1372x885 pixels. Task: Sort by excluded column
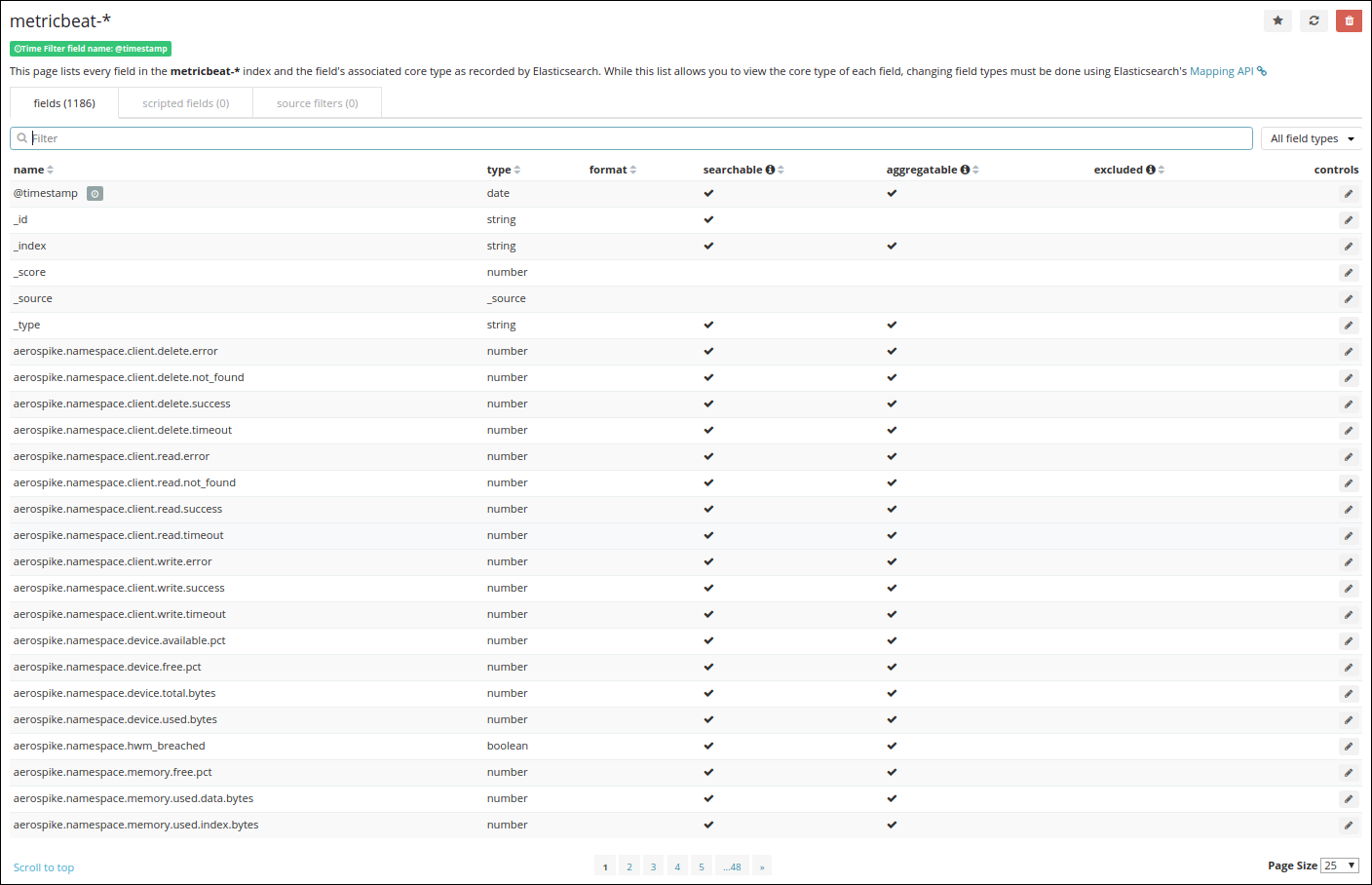click(1129, 170)
